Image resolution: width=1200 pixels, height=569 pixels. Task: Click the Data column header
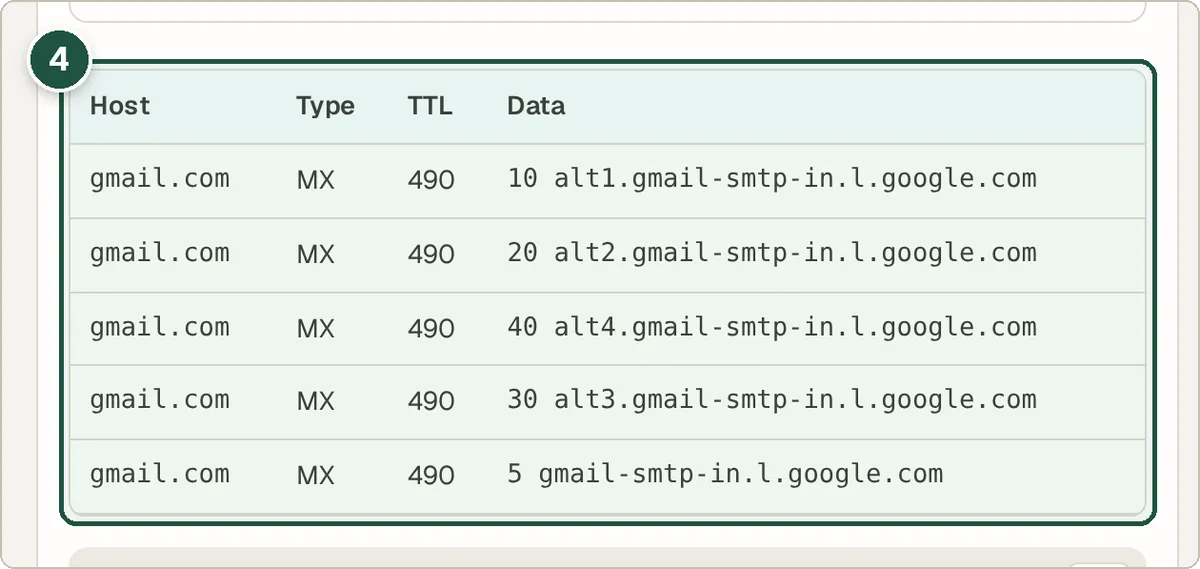tap(536, 106)
